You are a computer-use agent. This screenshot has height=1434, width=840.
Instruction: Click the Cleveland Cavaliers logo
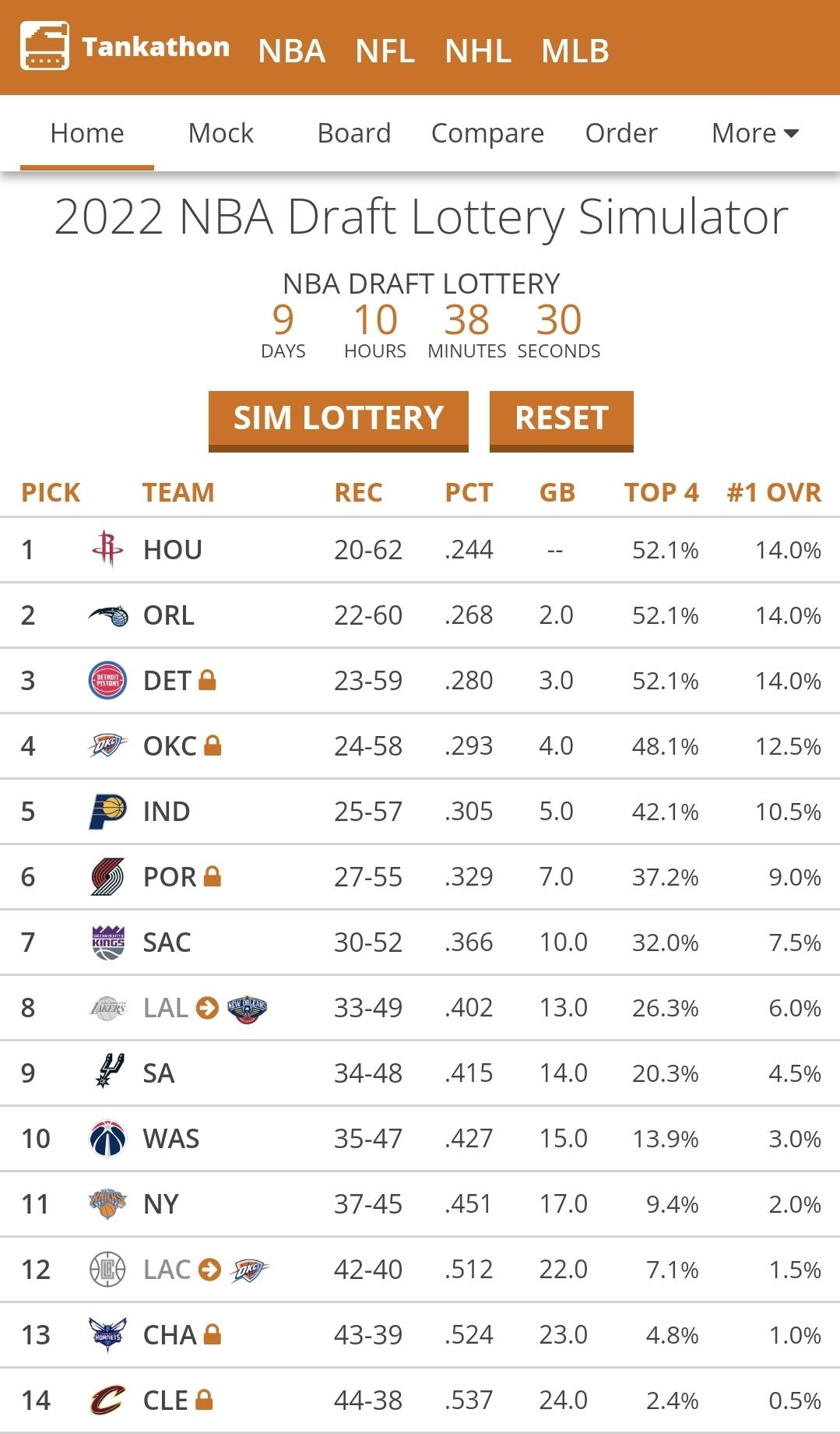(x=107, y=1401)
